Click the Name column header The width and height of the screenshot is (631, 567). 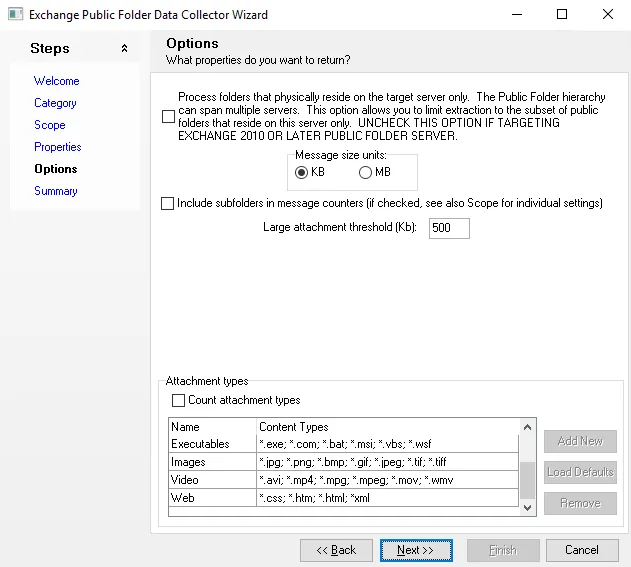(x=212, y=427)
